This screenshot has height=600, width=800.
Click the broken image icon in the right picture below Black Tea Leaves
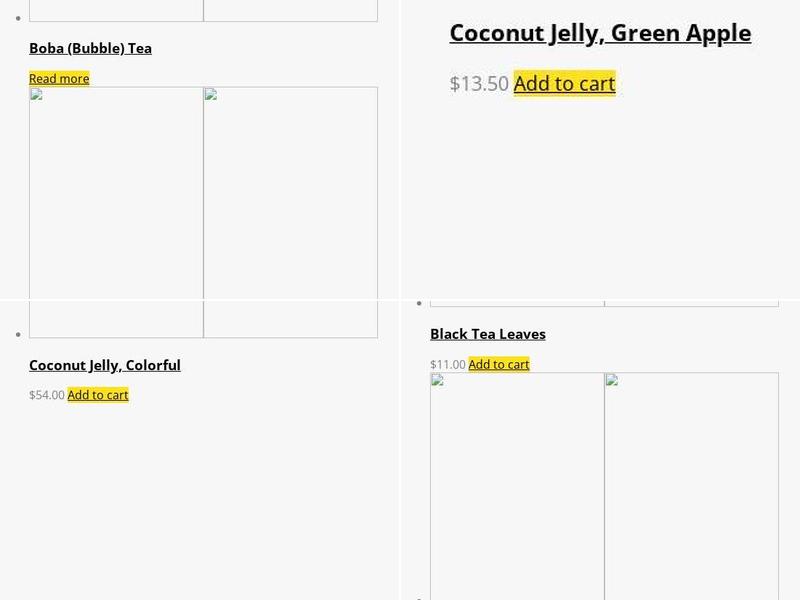point(612,381)
